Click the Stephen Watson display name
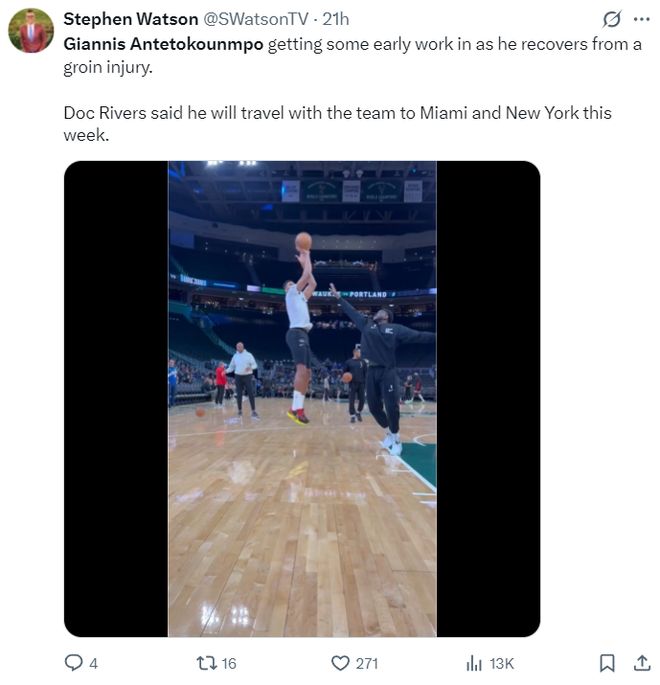This screenshot has height=685, width=660. pos(129,19)
